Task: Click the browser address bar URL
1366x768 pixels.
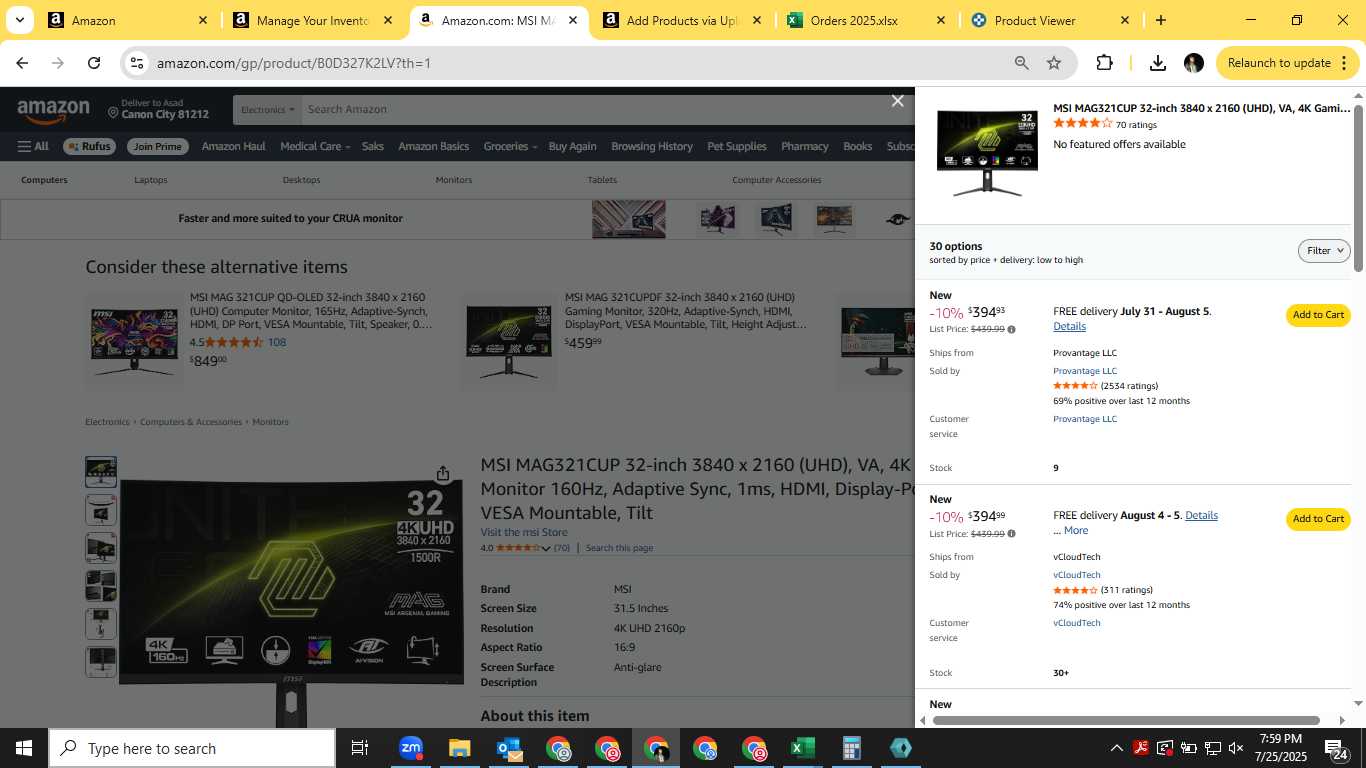Action: [294, 63]
